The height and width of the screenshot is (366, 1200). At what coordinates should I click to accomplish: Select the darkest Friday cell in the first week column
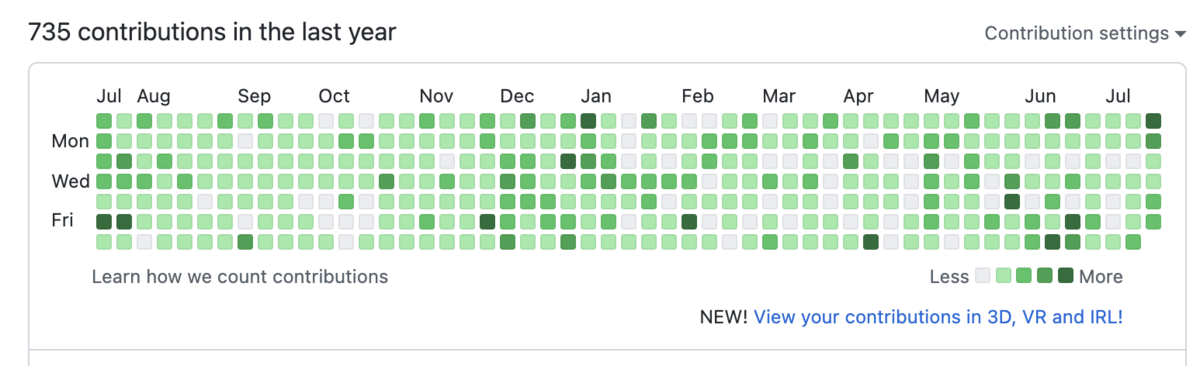pyautogui.click(x=104, y=221)
